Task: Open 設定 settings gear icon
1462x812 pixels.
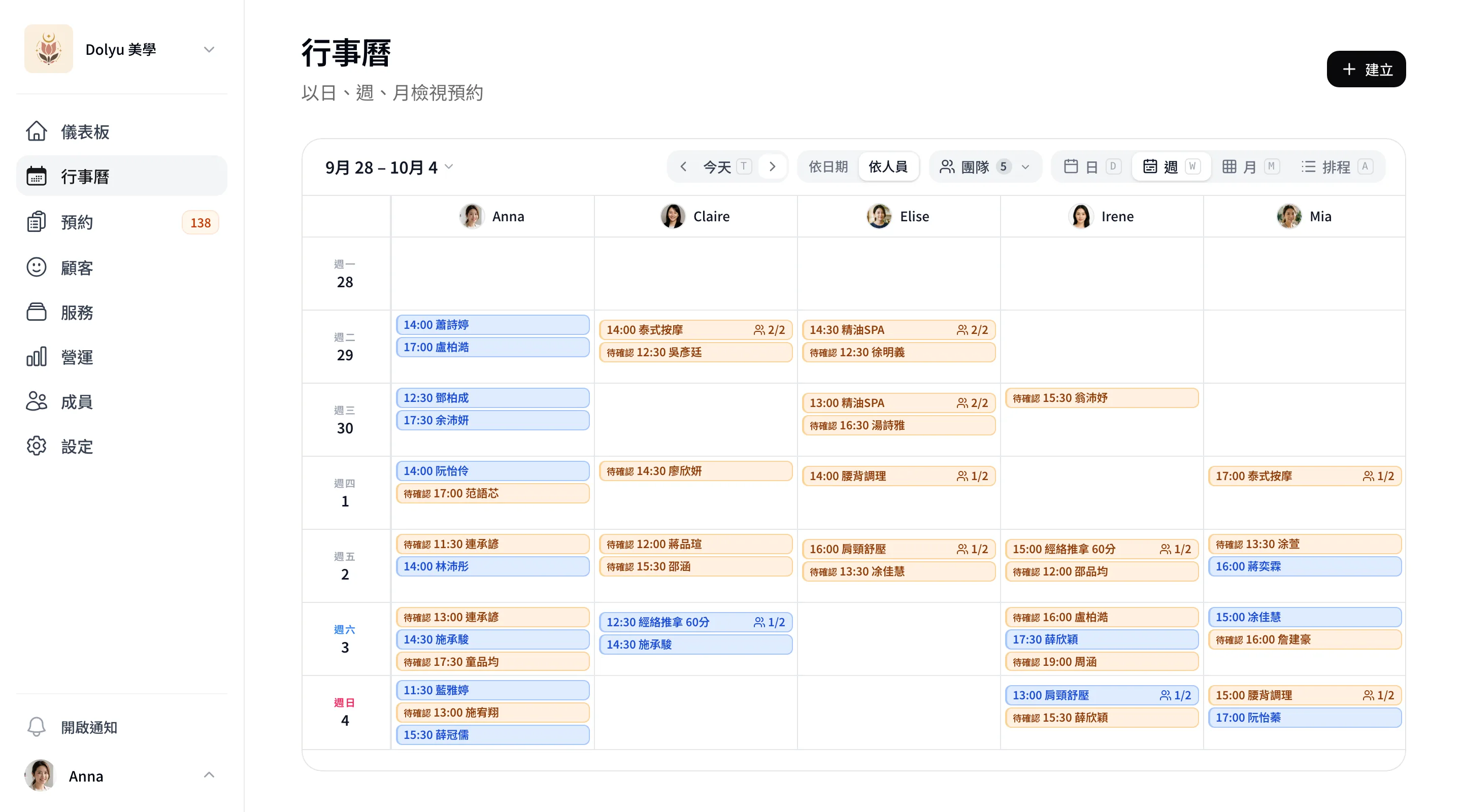Action: pos(37,447)
